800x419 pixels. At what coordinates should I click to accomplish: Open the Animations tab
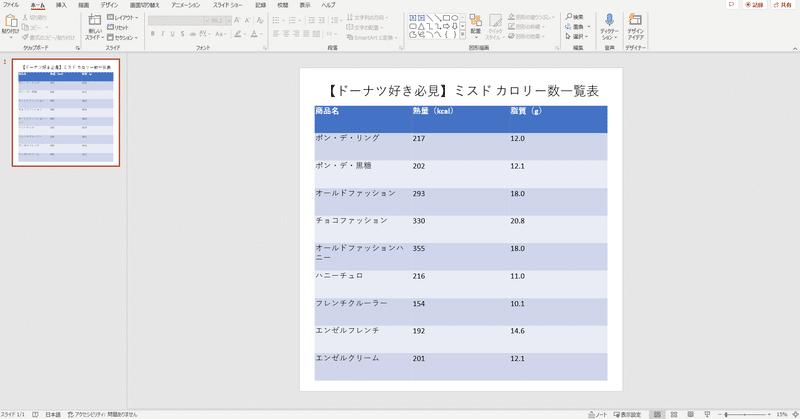pos(186,5)
